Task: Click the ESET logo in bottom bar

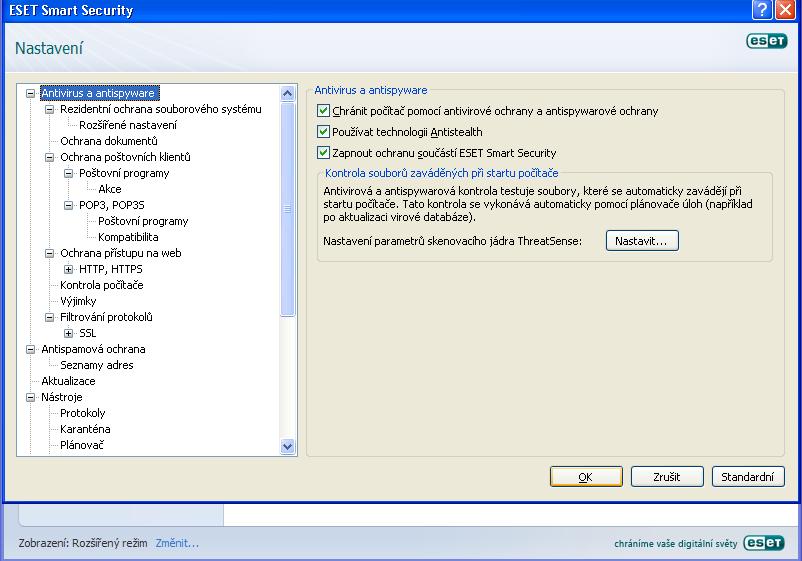Action: pos(764,543)
